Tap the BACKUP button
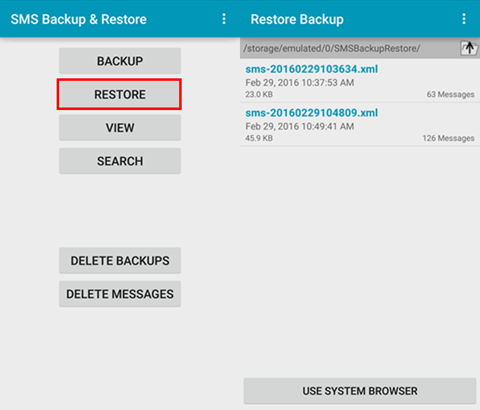 tap(120, 61)
